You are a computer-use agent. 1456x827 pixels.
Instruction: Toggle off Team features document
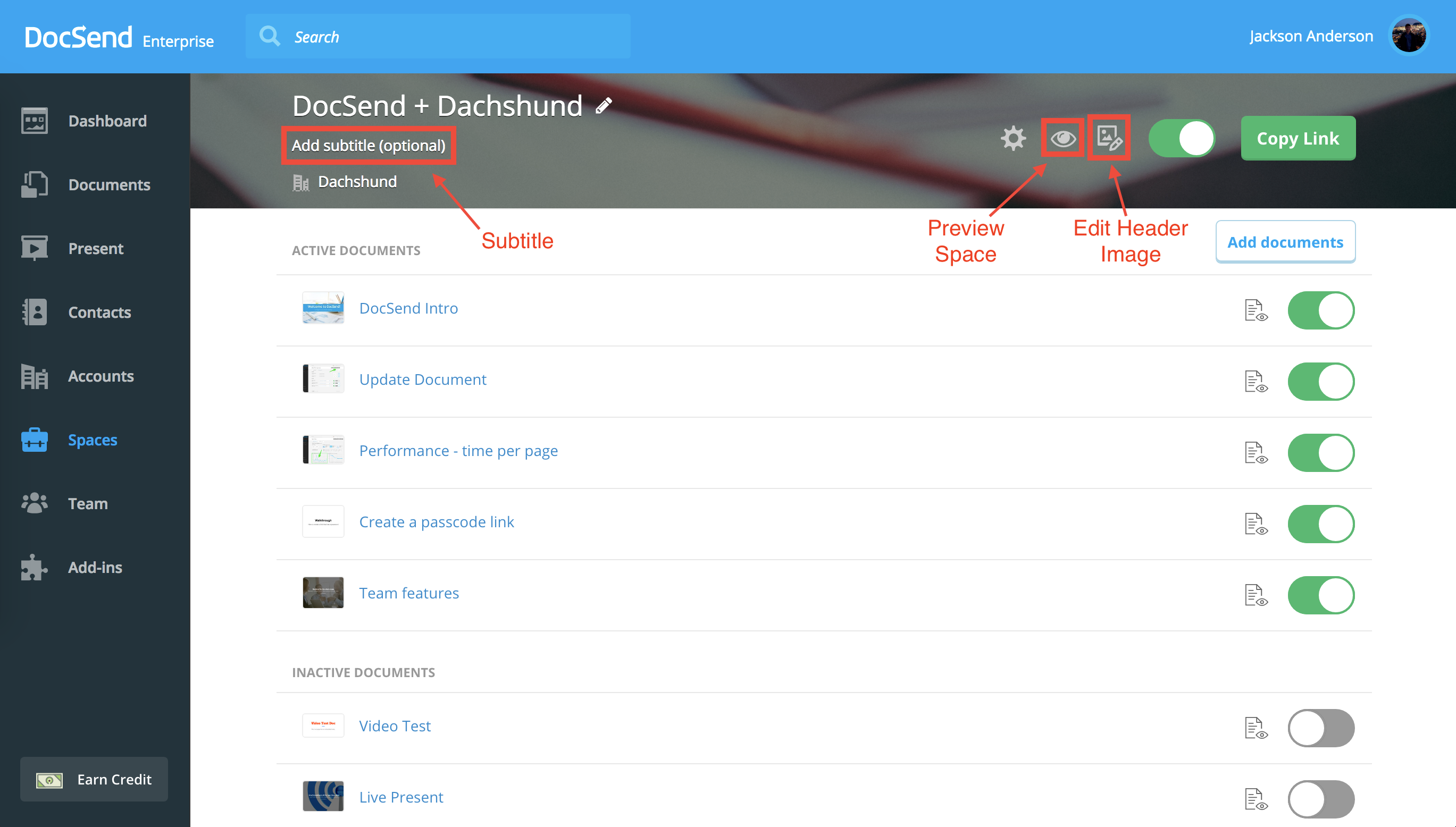pos(1321,595)
